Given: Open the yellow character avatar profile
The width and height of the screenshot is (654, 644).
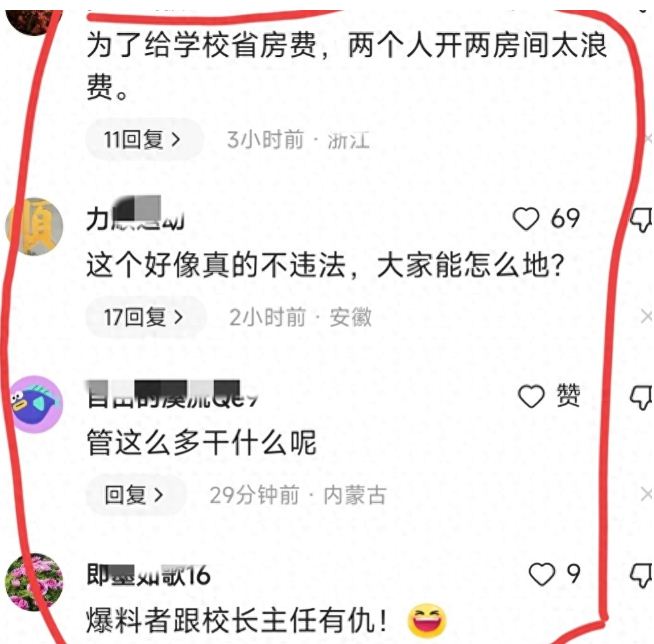Looking at the screenshot, I should tap(34, 226).
